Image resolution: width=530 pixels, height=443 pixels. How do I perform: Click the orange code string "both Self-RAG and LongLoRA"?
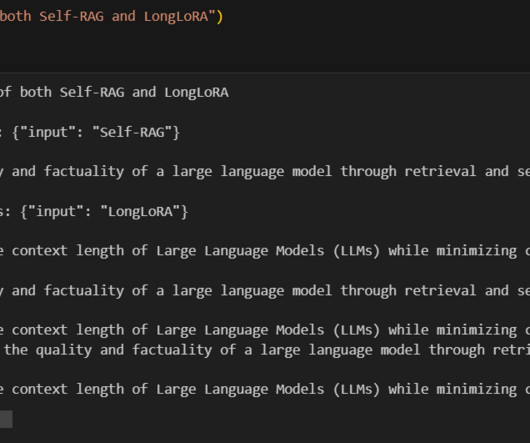tap(108, 16)
